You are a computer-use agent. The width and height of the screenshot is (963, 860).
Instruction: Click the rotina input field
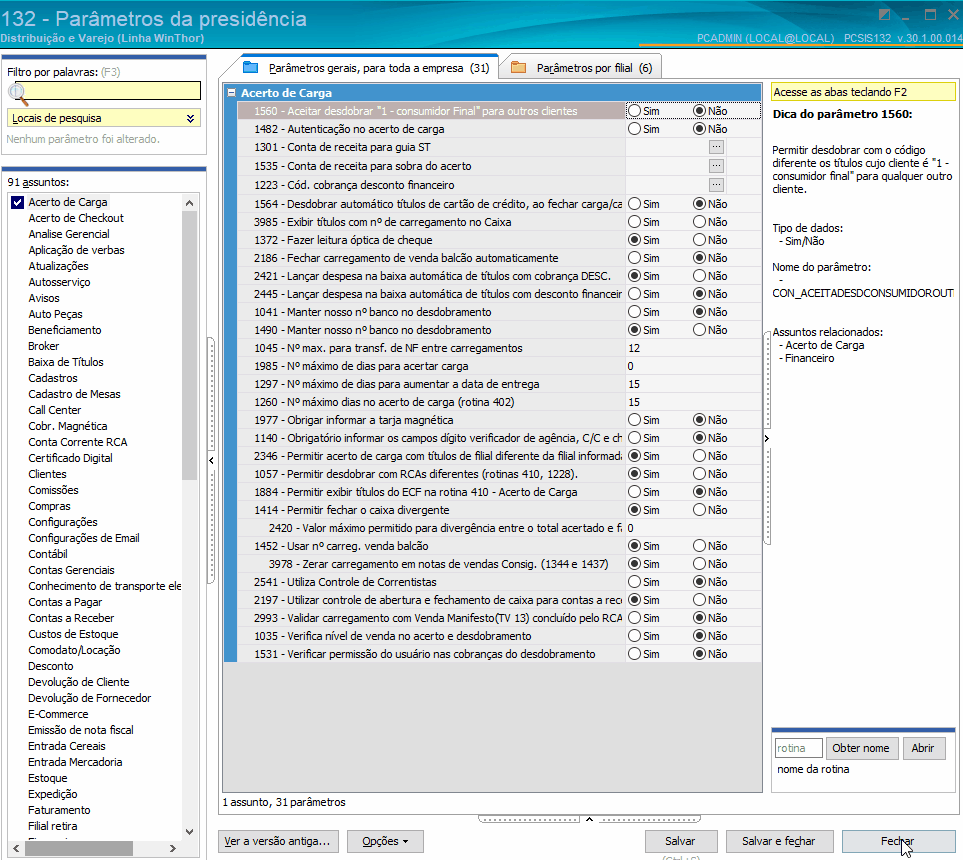tap(798, 748)
